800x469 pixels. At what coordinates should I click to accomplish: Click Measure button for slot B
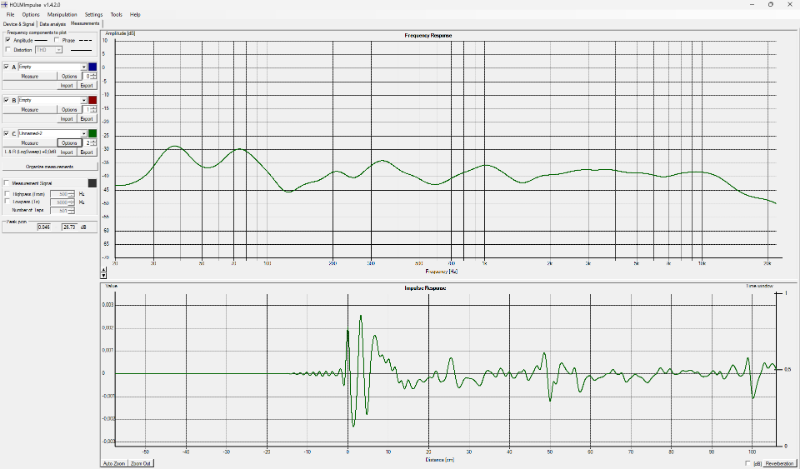pyautogui.click(x=30, y=110)
